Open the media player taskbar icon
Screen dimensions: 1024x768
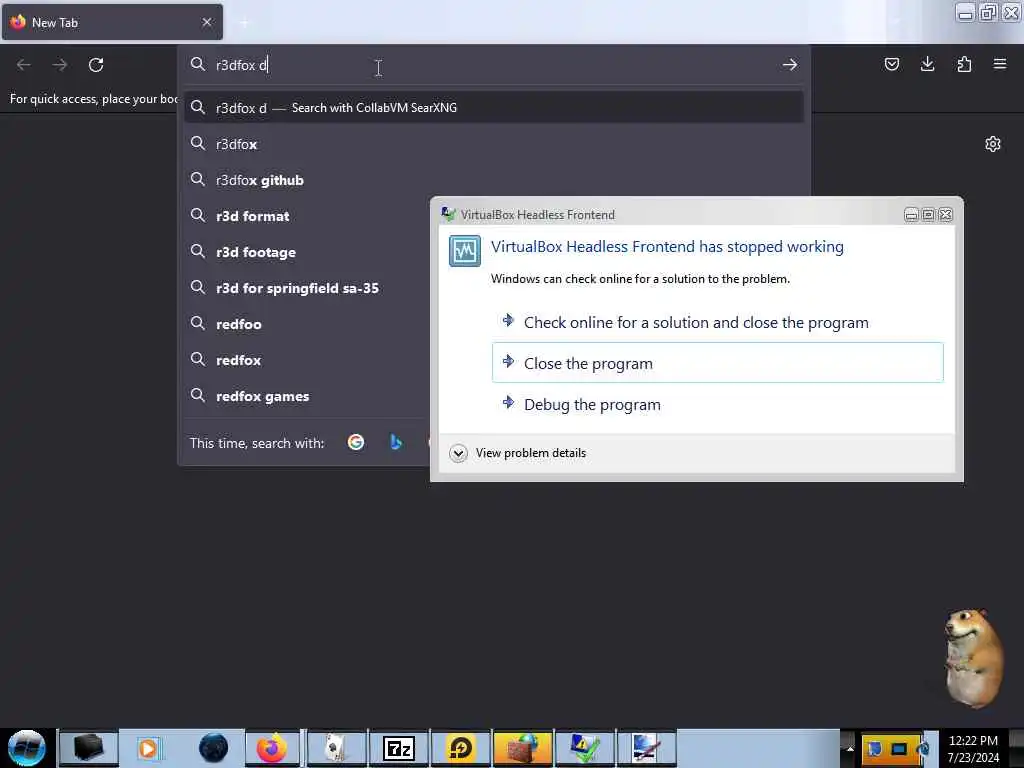148,748
